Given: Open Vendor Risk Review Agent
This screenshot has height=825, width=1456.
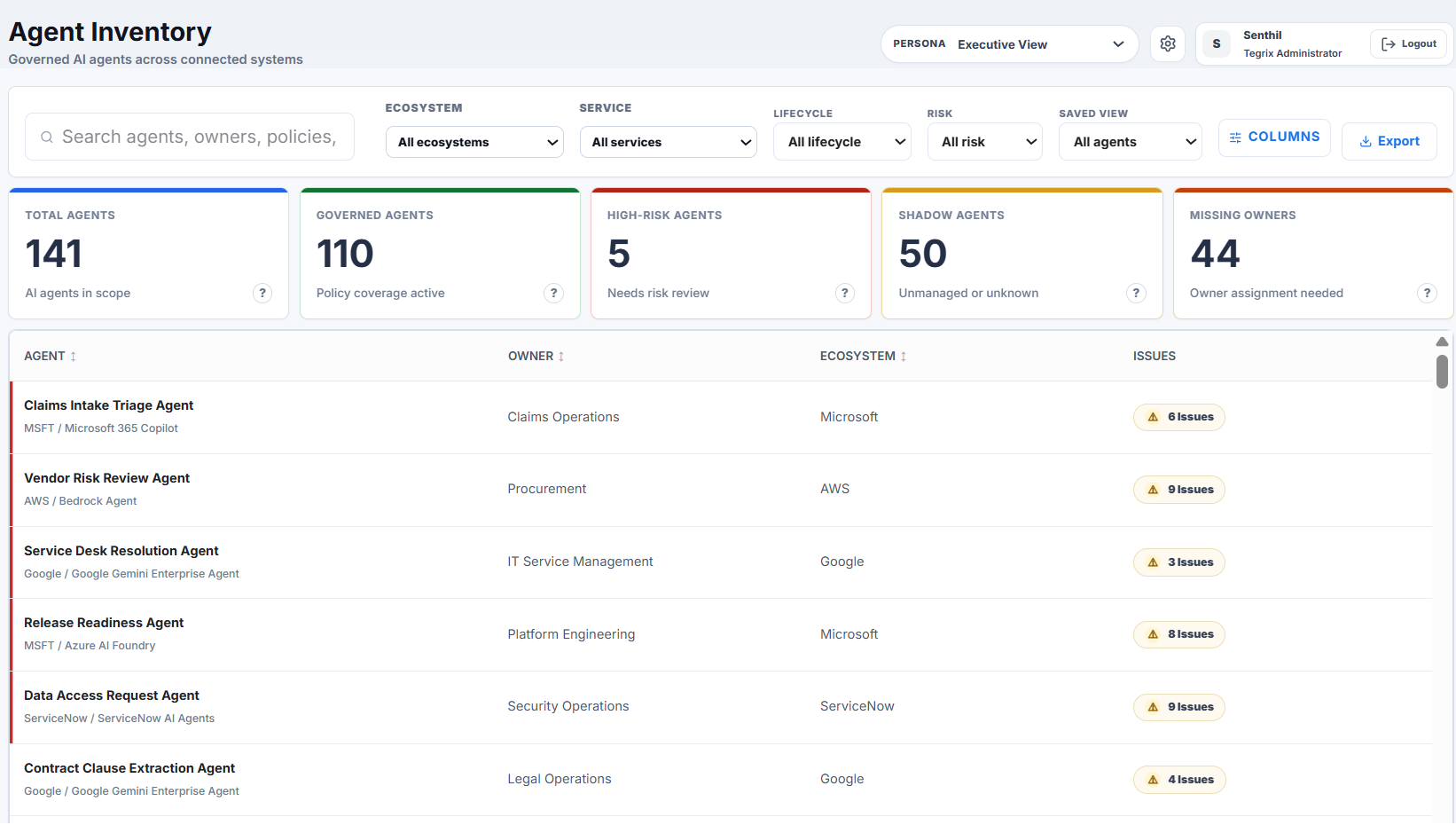Looking at the screenshot, I should tap(106, 478).
